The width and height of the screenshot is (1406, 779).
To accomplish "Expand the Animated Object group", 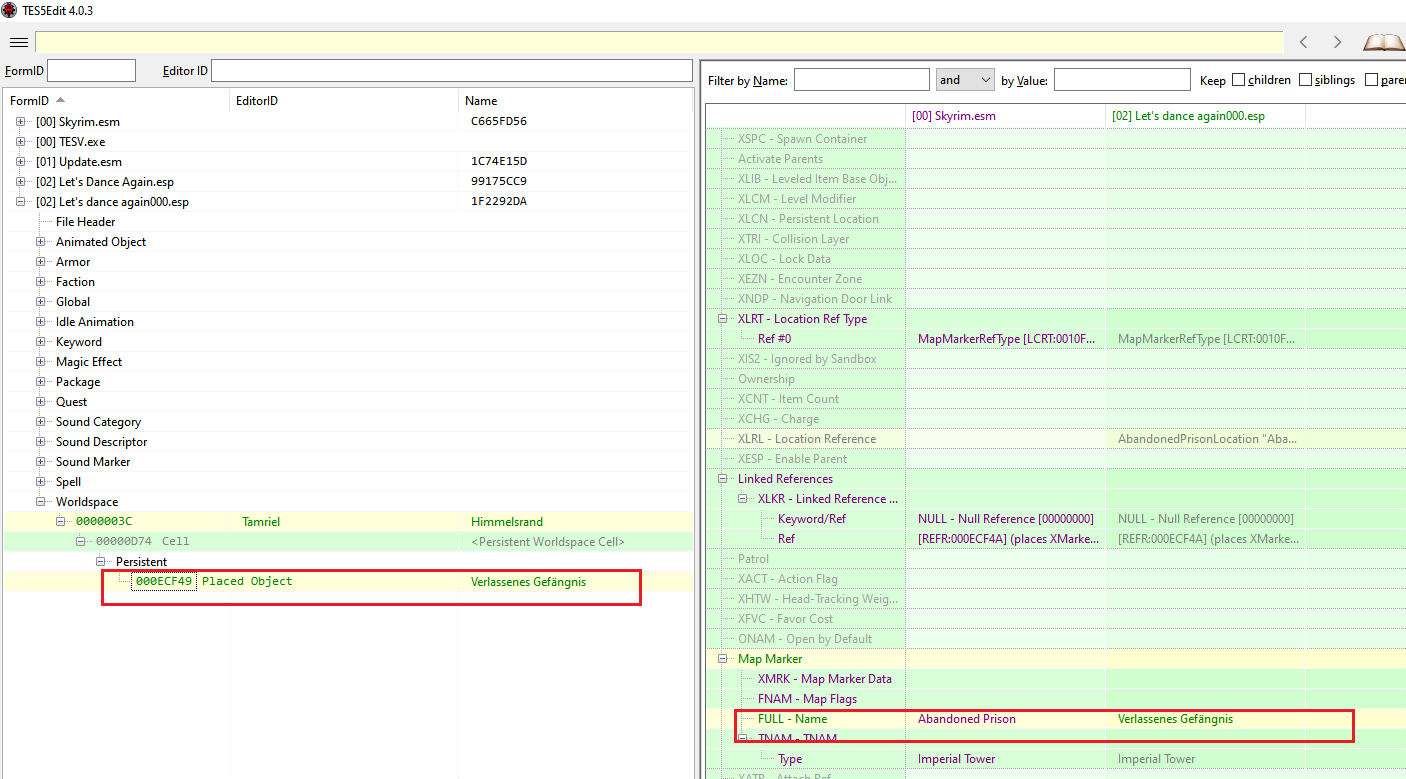I will tap(41, 242).
